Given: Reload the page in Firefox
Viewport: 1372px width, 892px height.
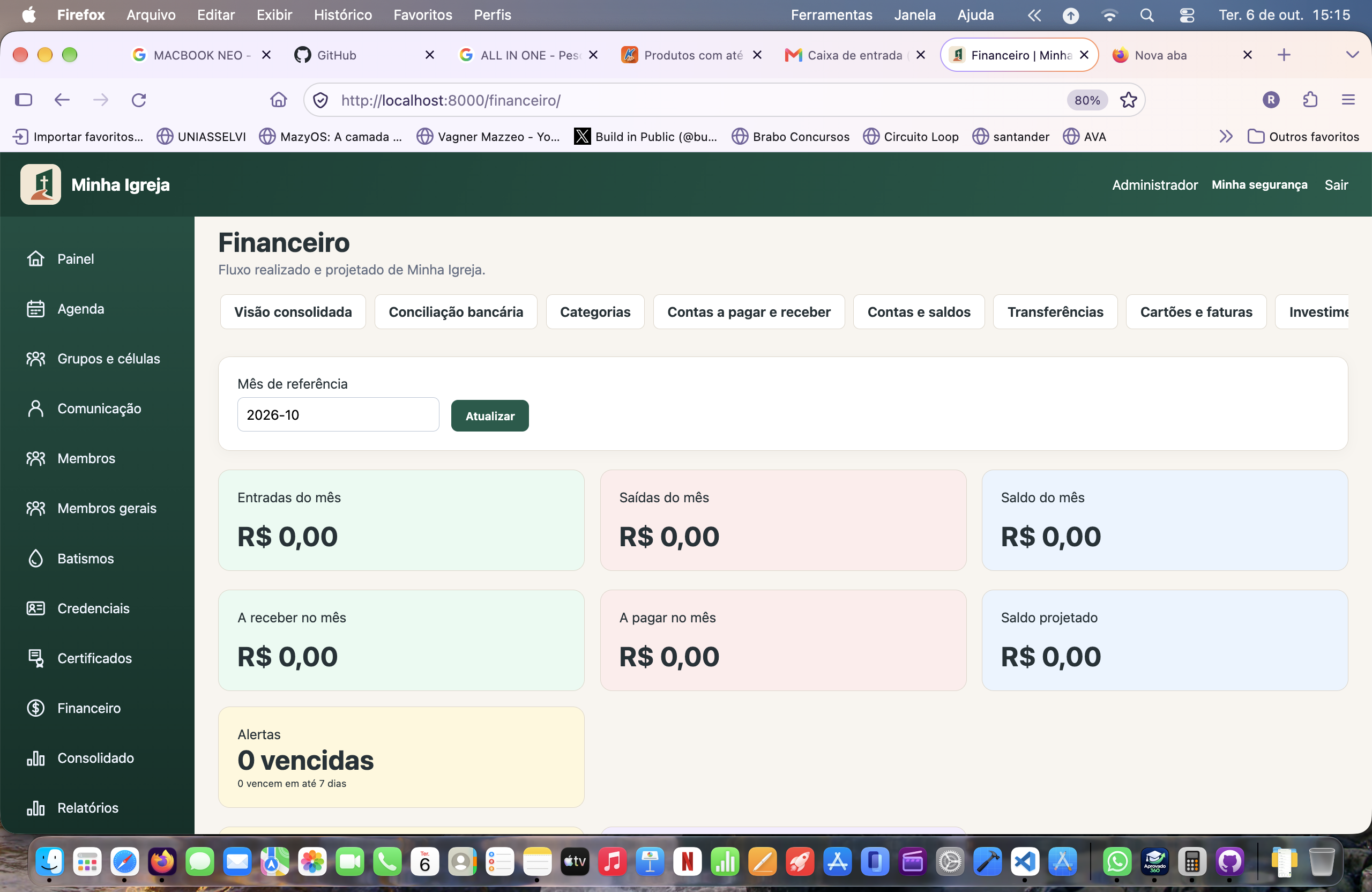Looking at the screenshot, I should point(139,100).
